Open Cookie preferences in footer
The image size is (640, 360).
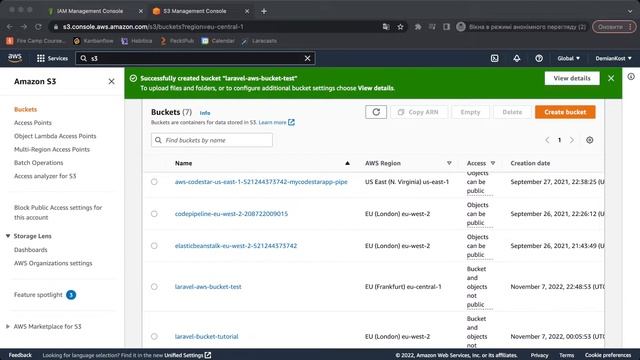608,355
